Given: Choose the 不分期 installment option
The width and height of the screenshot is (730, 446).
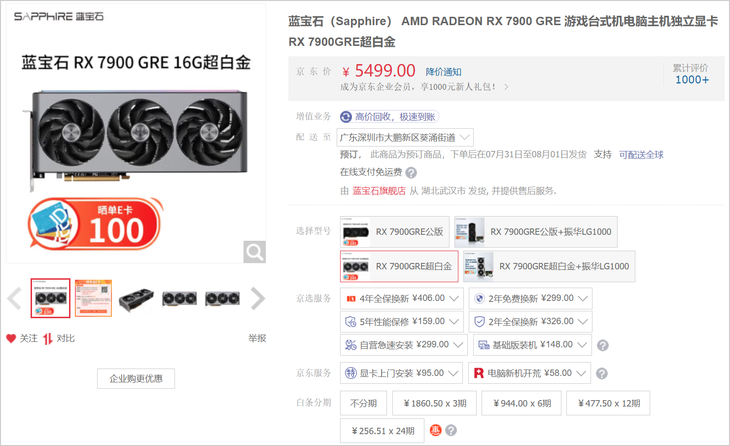Looking at the screenshot, I should point(364,403).
